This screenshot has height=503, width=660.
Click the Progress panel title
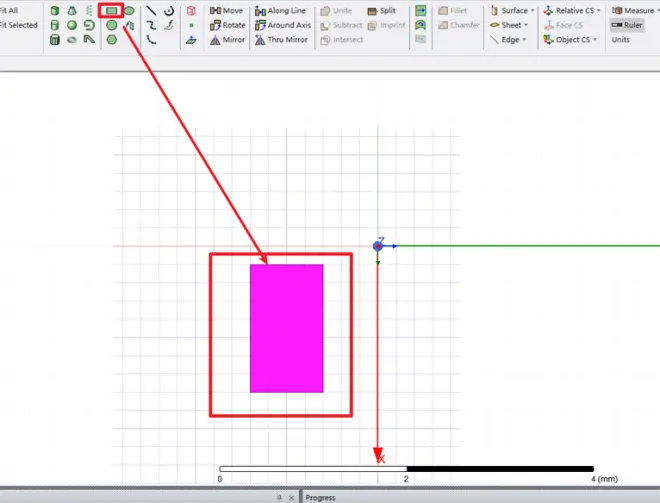coord(320,498)
